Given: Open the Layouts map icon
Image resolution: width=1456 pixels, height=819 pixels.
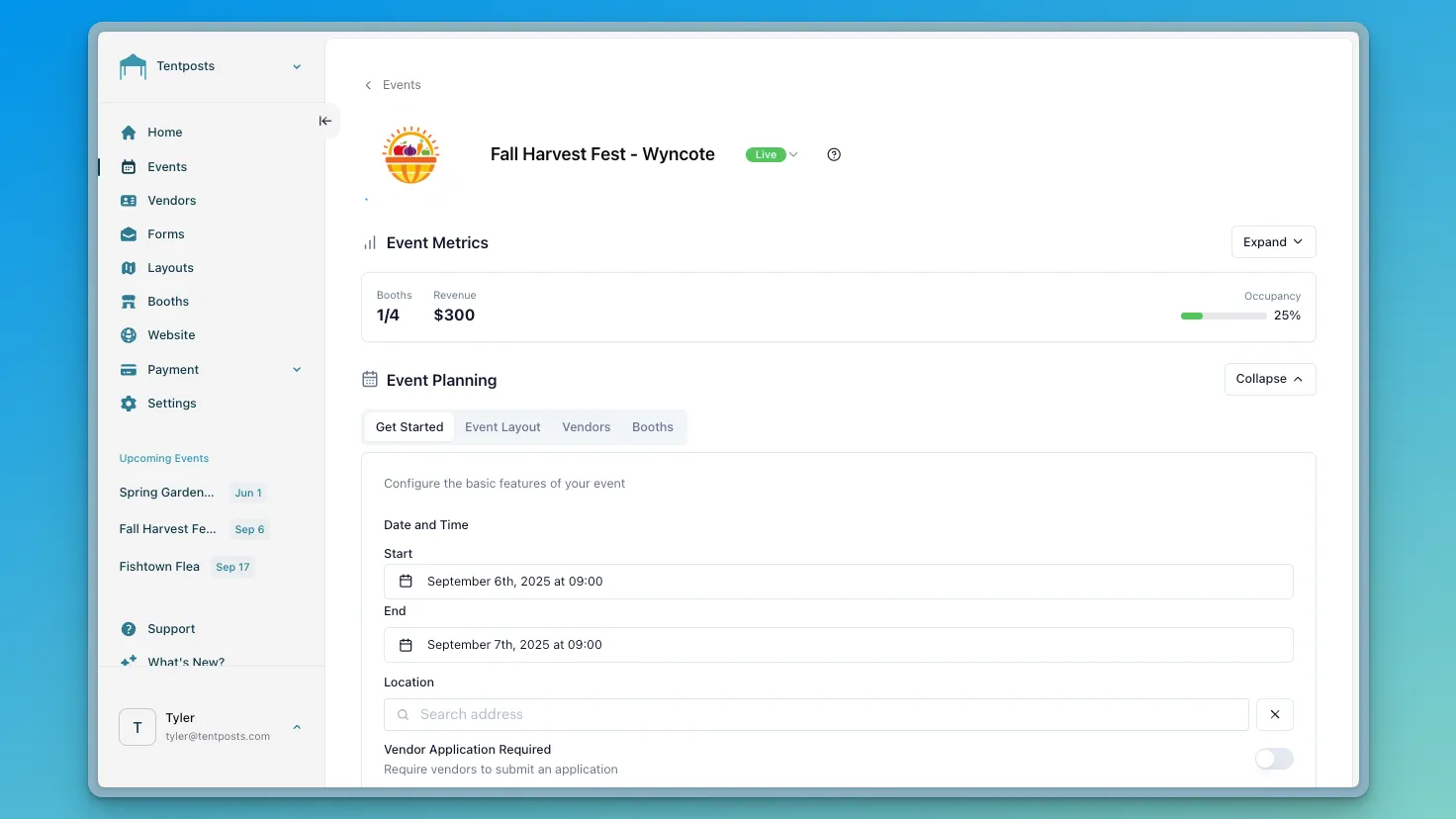Looking at the screenshot, I should click(x=129, y=267).
